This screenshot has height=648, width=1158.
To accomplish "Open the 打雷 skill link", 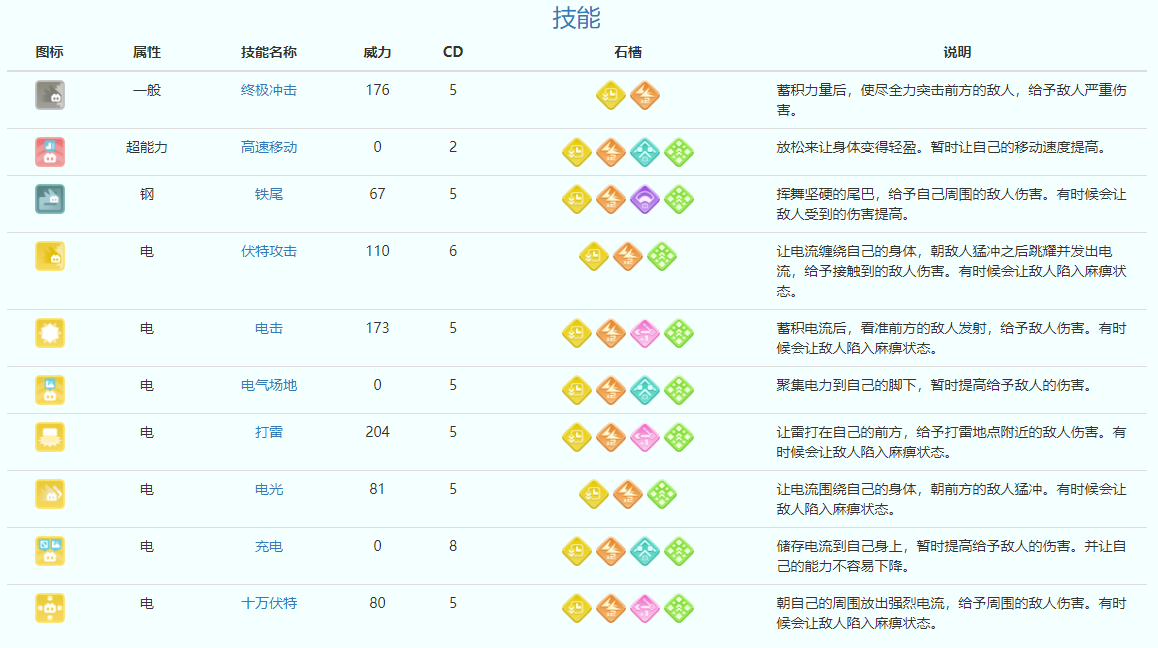I will [269, 432].
